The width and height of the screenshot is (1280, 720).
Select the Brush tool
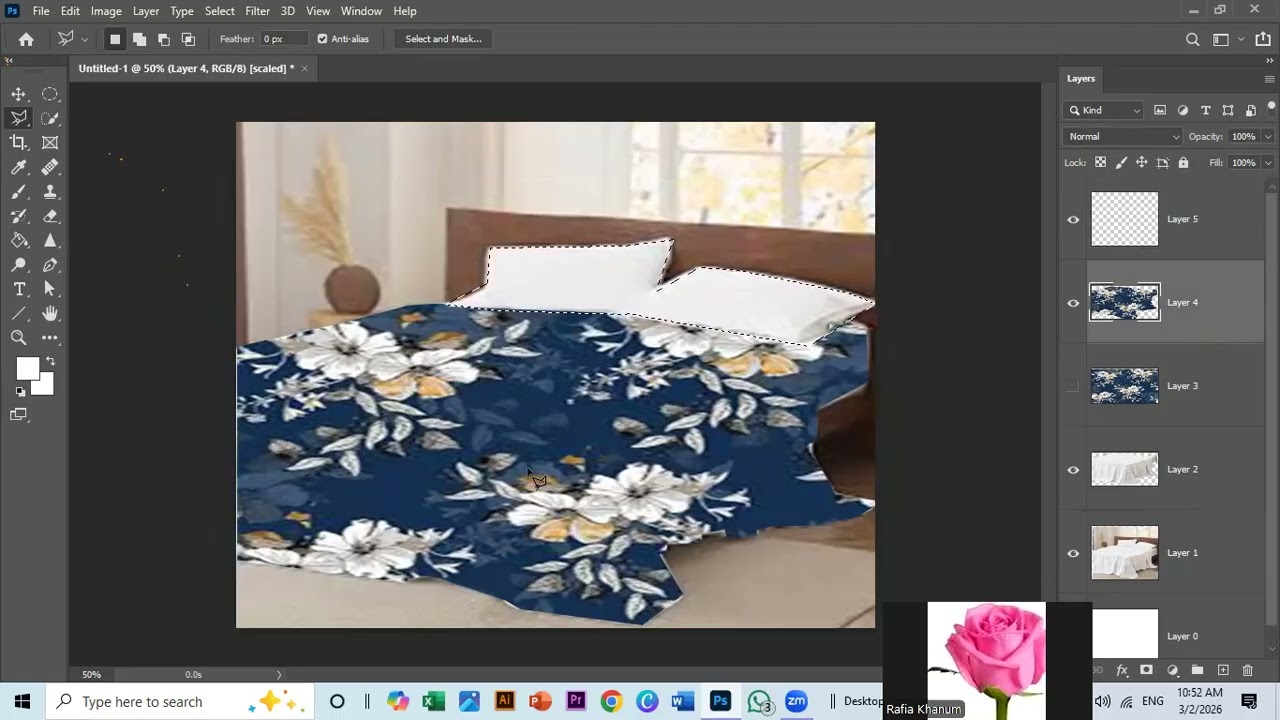point(19,192)
